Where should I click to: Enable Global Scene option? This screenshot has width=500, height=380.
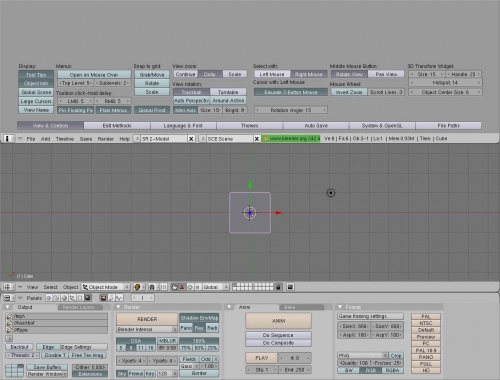(36, 92)
